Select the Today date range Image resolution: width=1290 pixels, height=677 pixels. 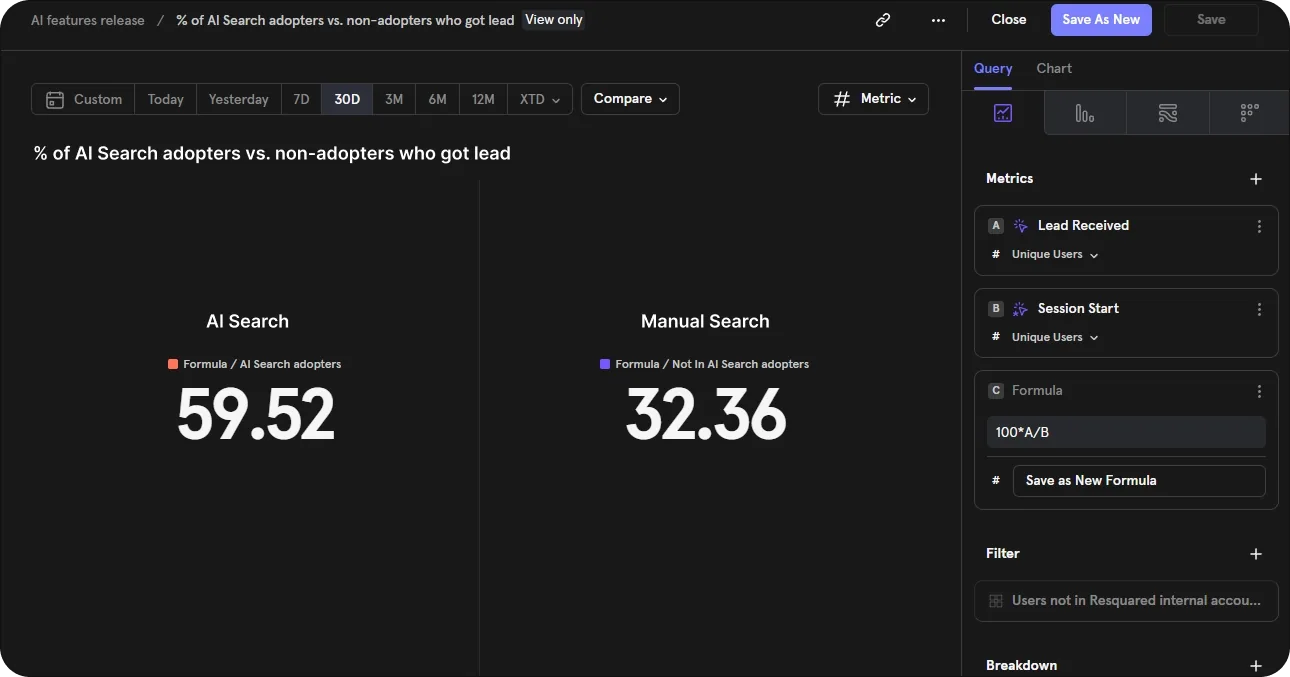[x=165, y=99]
